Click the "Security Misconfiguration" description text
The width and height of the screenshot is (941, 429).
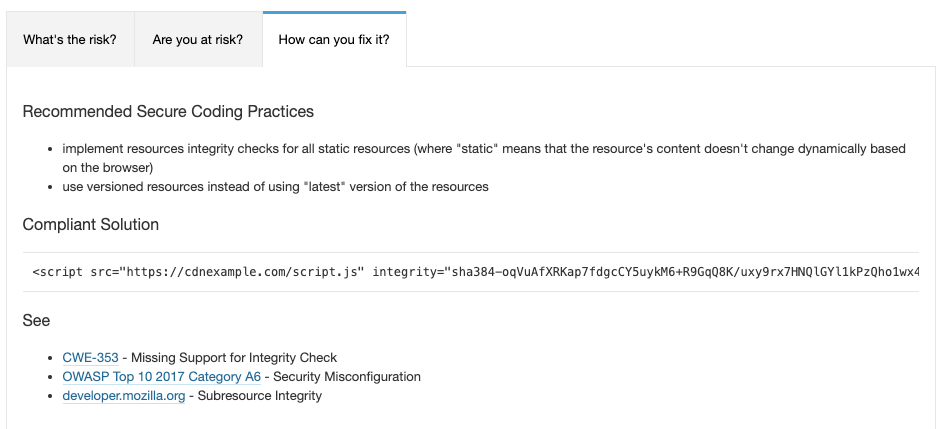pos(347,377)
